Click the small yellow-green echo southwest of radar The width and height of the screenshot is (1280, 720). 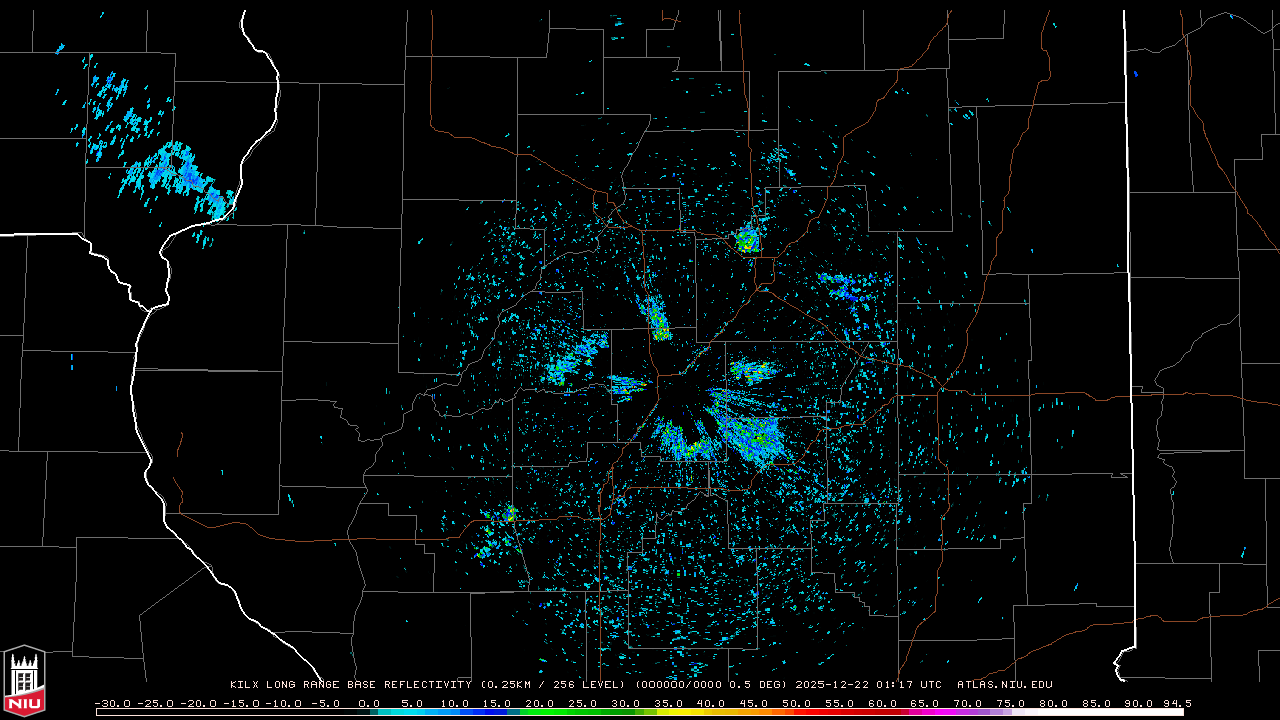point(508,515)
